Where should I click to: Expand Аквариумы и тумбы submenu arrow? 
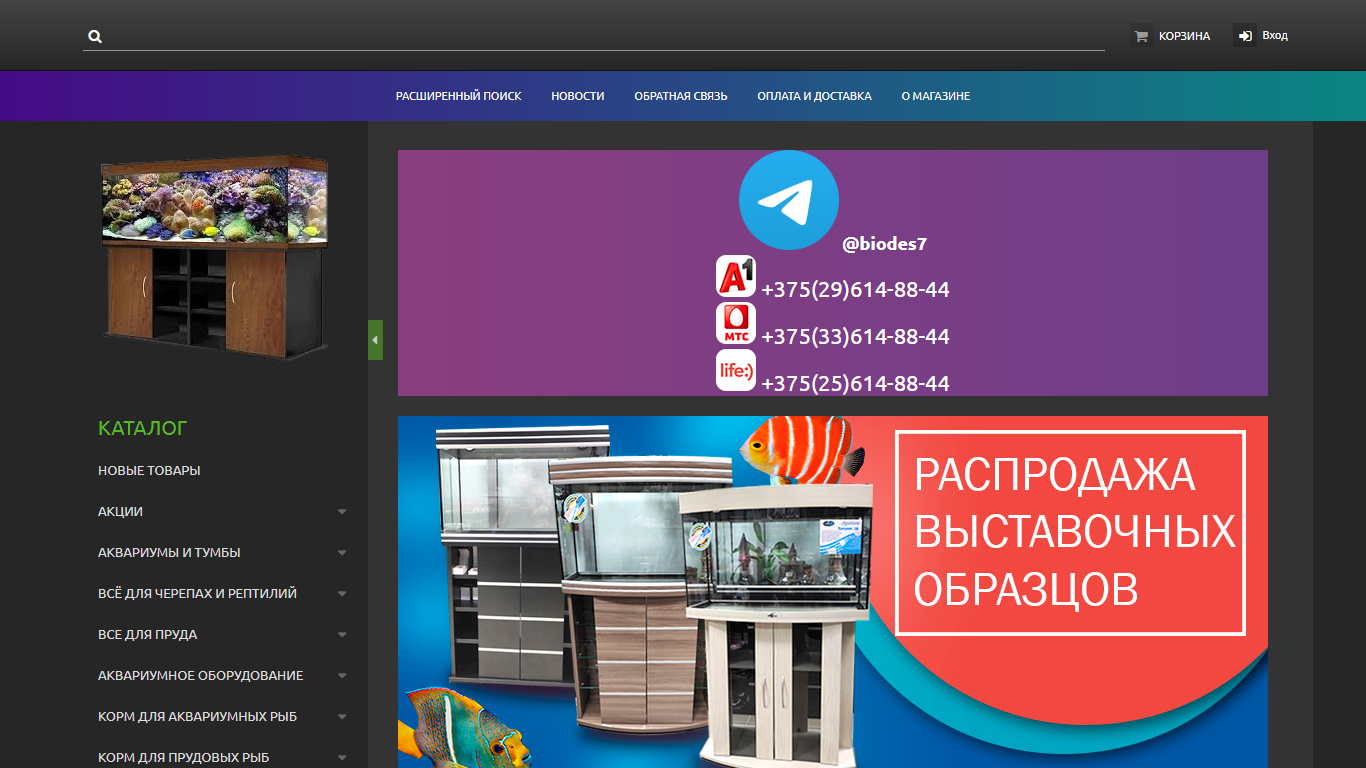342,552
